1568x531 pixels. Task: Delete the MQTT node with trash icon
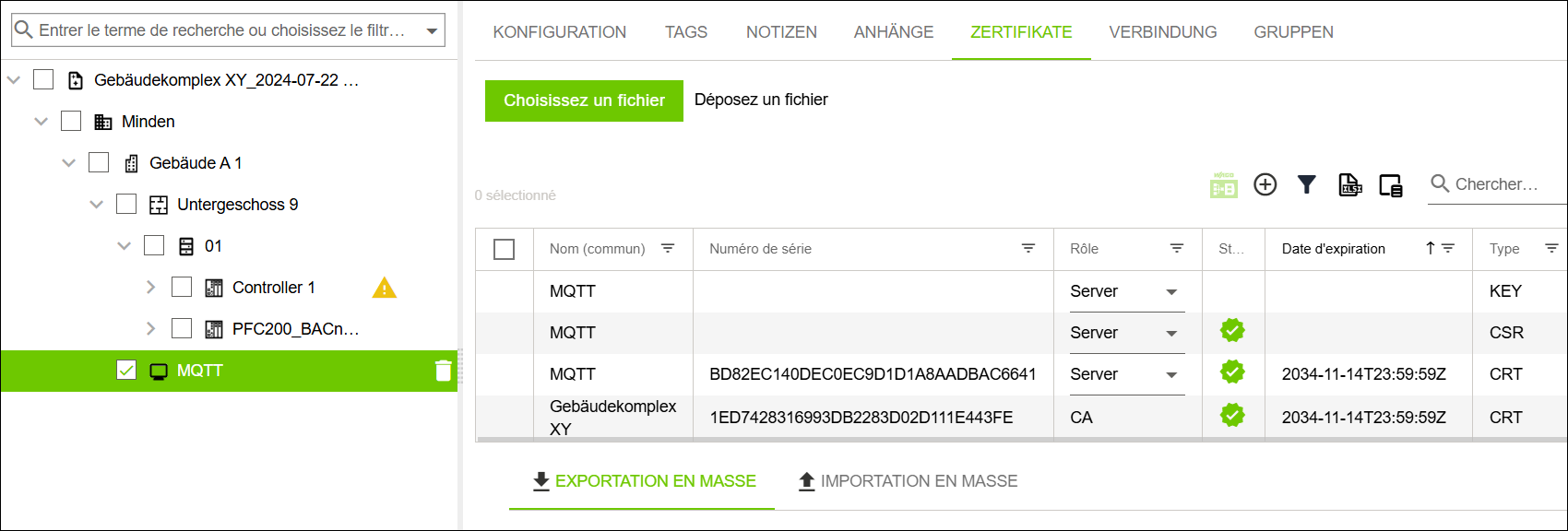point(444,371)
